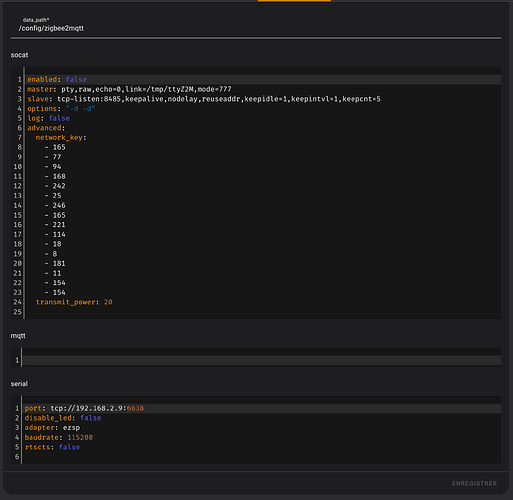Click network key value 221

point(59,224)
